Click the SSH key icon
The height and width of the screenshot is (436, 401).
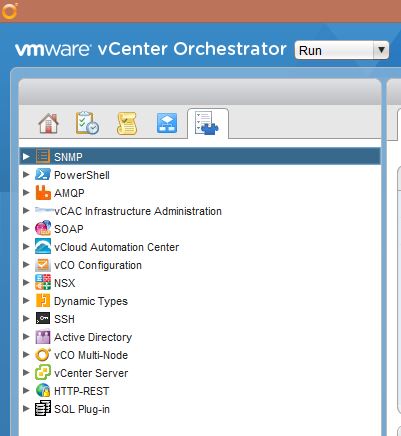(43, 319)
